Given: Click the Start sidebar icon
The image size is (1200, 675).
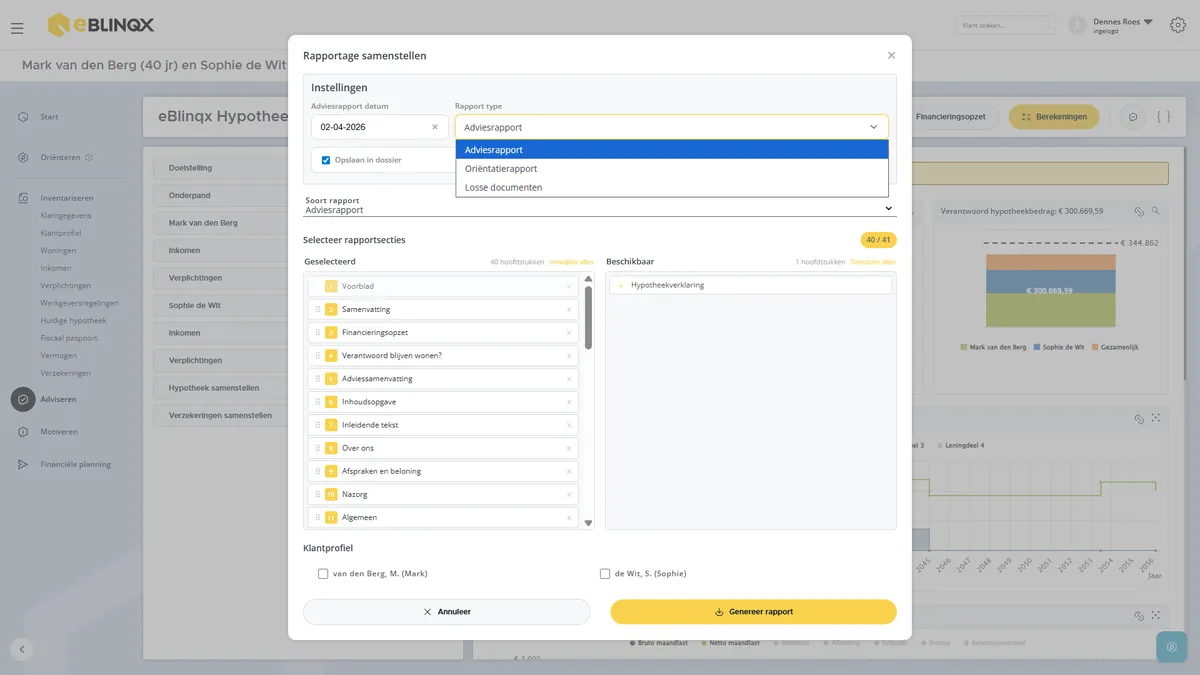Looking at the screenshot, I should coord(23,117).
